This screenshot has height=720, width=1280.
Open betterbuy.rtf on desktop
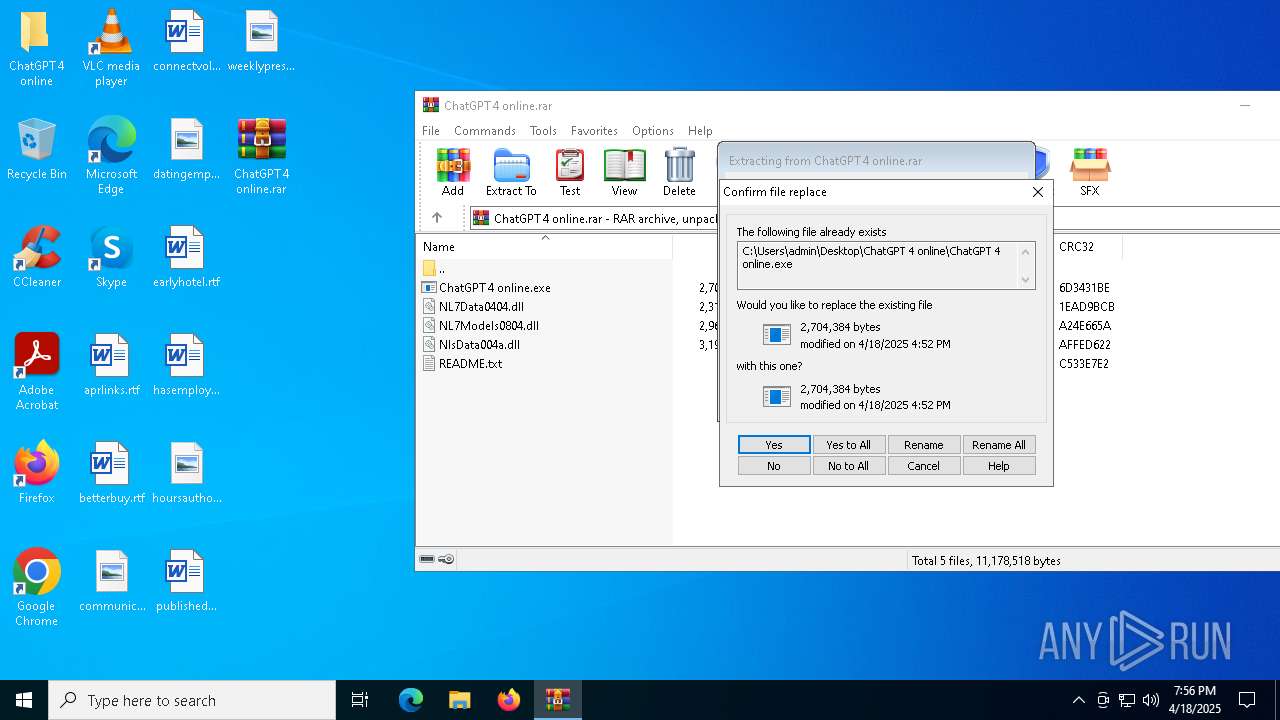point(111,474)
